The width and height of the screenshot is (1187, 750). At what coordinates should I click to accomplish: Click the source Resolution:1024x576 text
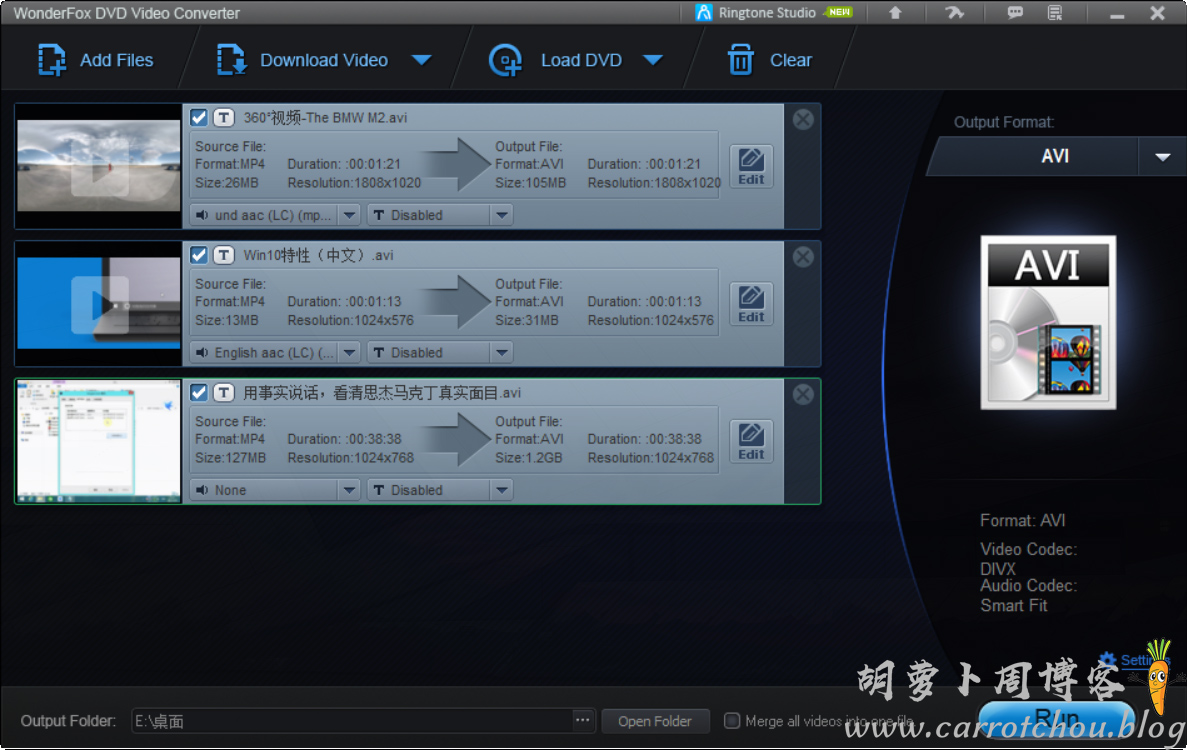[x=350, y=321]
